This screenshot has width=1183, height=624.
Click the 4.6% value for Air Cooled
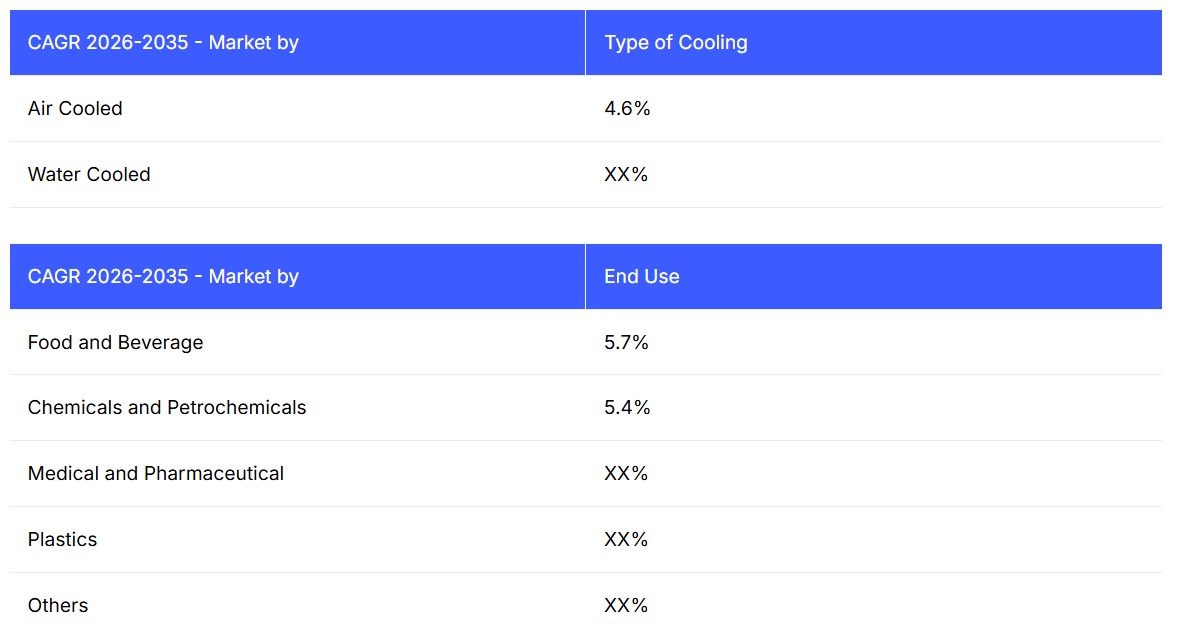pos(627,109)
